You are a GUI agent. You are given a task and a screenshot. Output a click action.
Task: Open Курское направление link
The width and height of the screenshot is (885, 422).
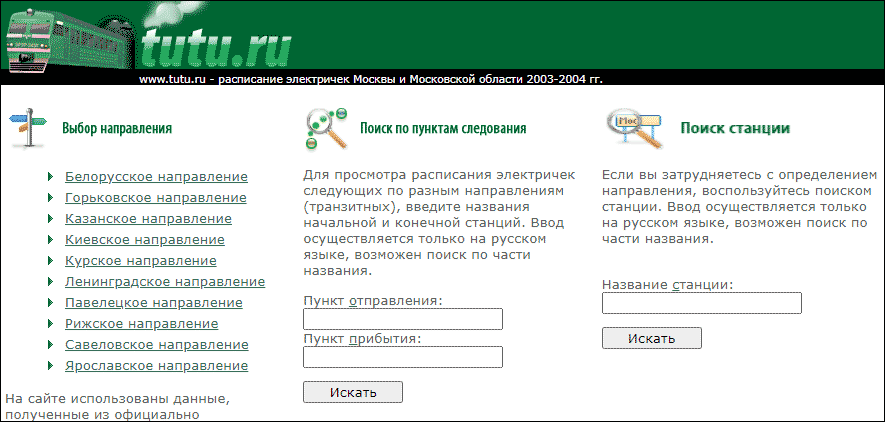[141, 261]
